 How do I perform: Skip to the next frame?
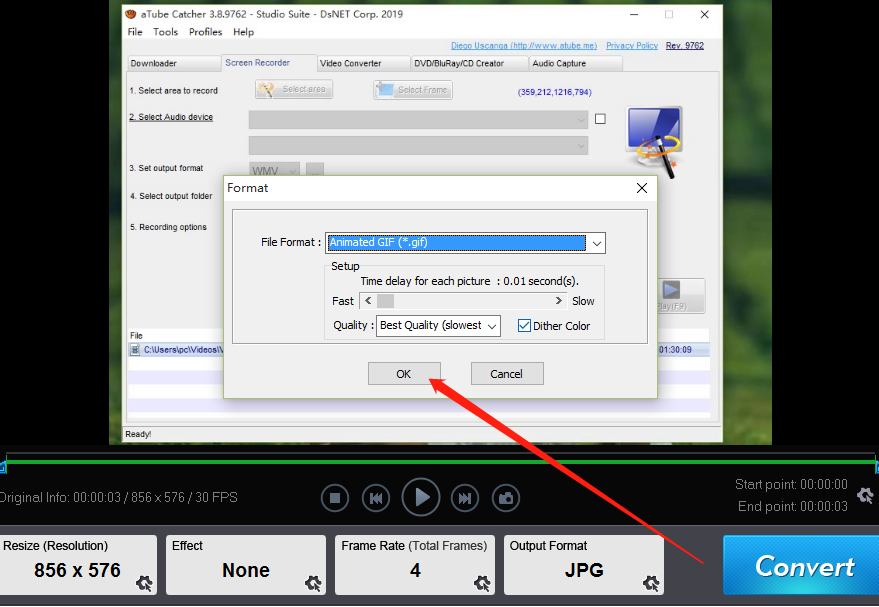coord(465,498)
